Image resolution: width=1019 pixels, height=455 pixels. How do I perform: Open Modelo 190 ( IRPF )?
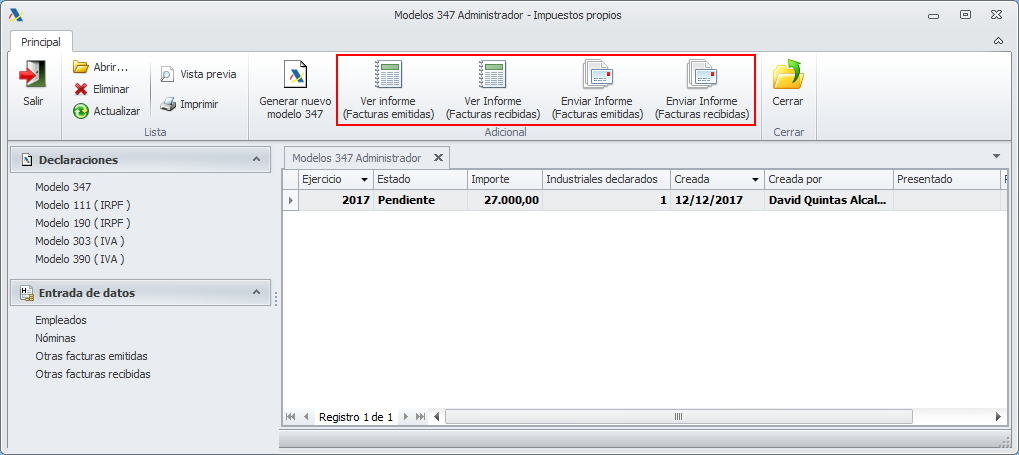pyautogui.click(x=83, y=223)
